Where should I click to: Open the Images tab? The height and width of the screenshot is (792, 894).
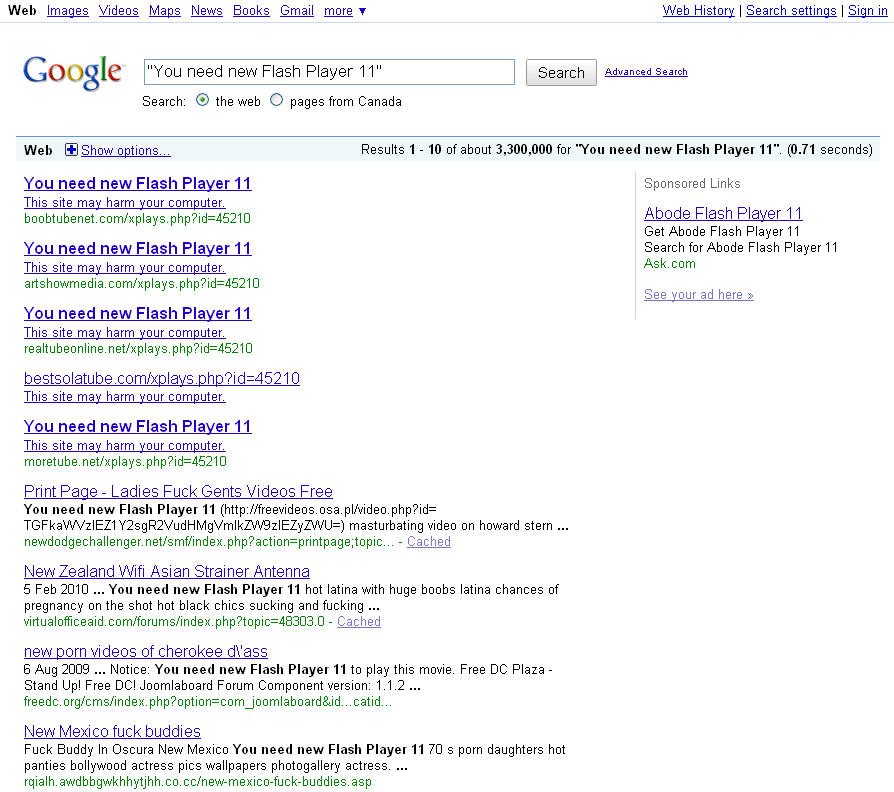(x=67, y=10)
